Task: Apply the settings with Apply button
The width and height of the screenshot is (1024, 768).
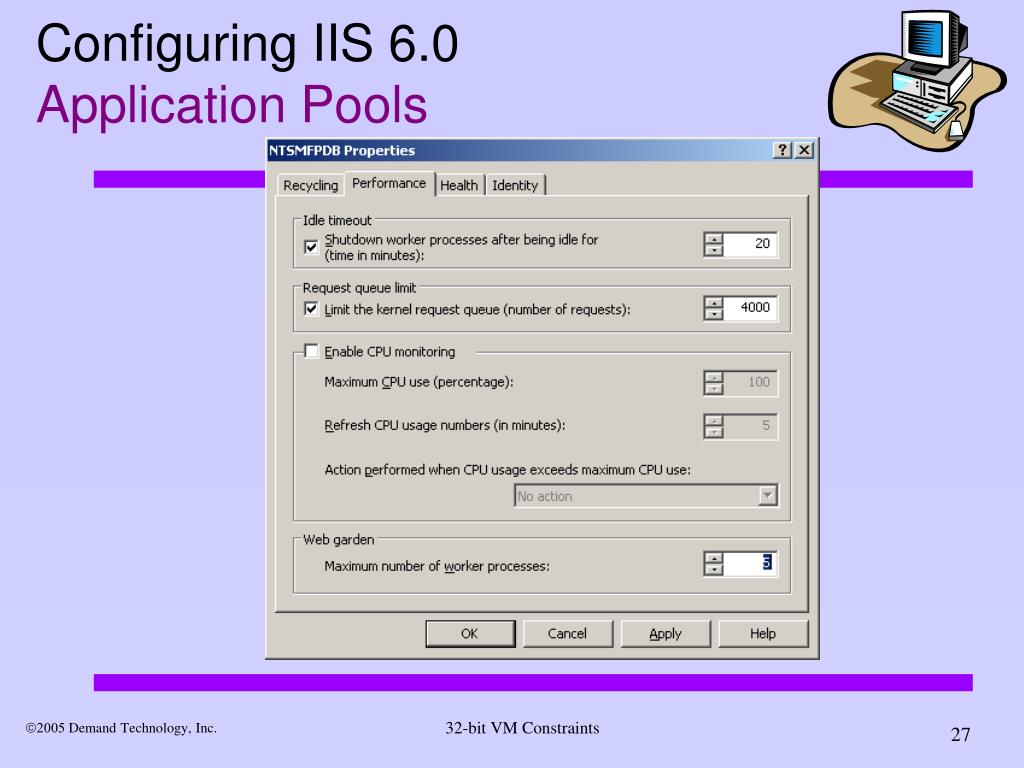Action: coord(665,633)
